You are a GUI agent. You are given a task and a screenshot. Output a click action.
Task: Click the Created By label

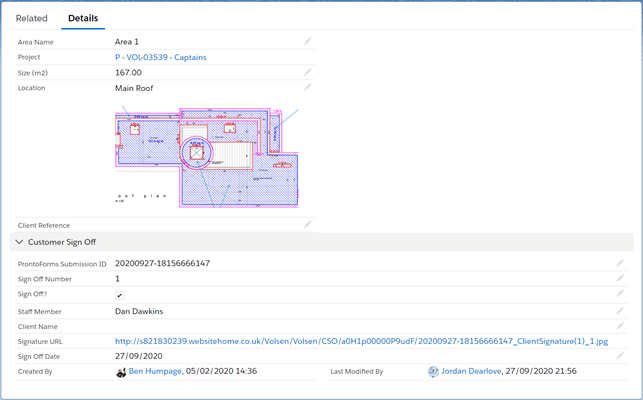point(35,372)
